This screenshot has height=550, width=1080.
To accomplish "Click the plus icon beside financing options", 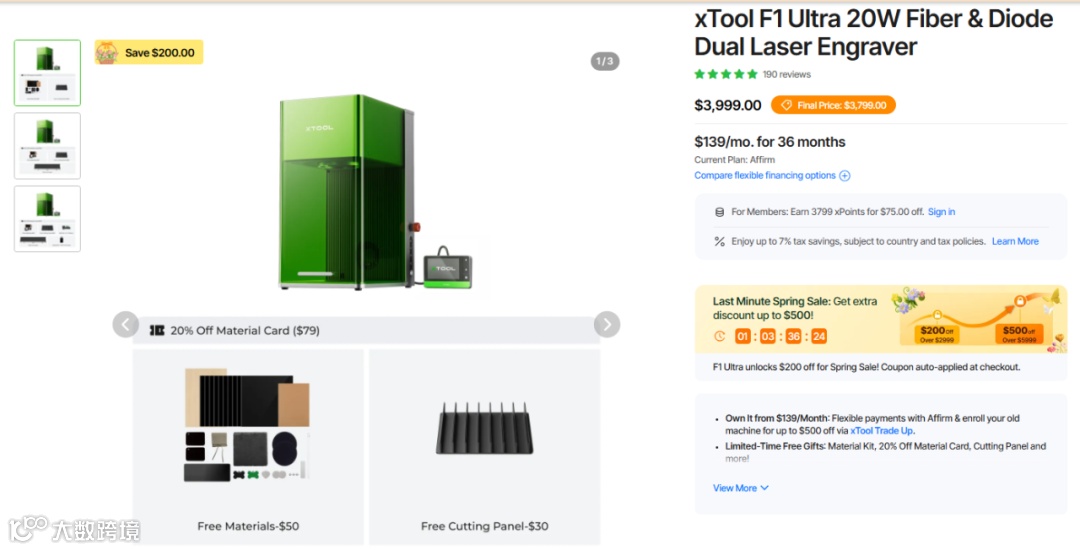I will coord(844,176).
